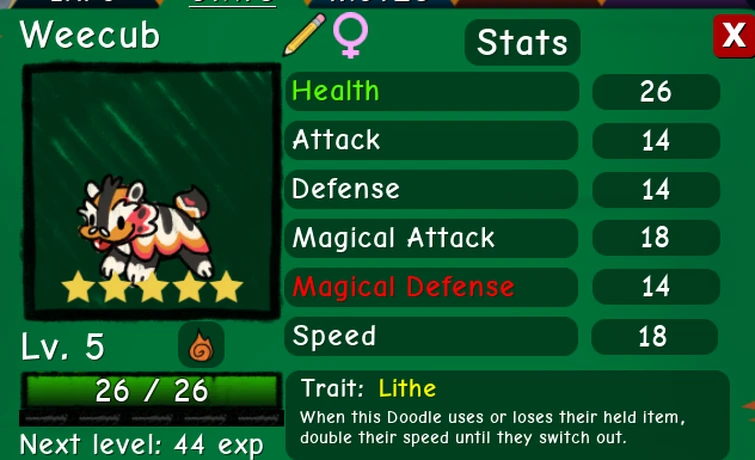Click the pink female gender symbol
The height and width of the screenshot is (460, 755).
(351, 35)
